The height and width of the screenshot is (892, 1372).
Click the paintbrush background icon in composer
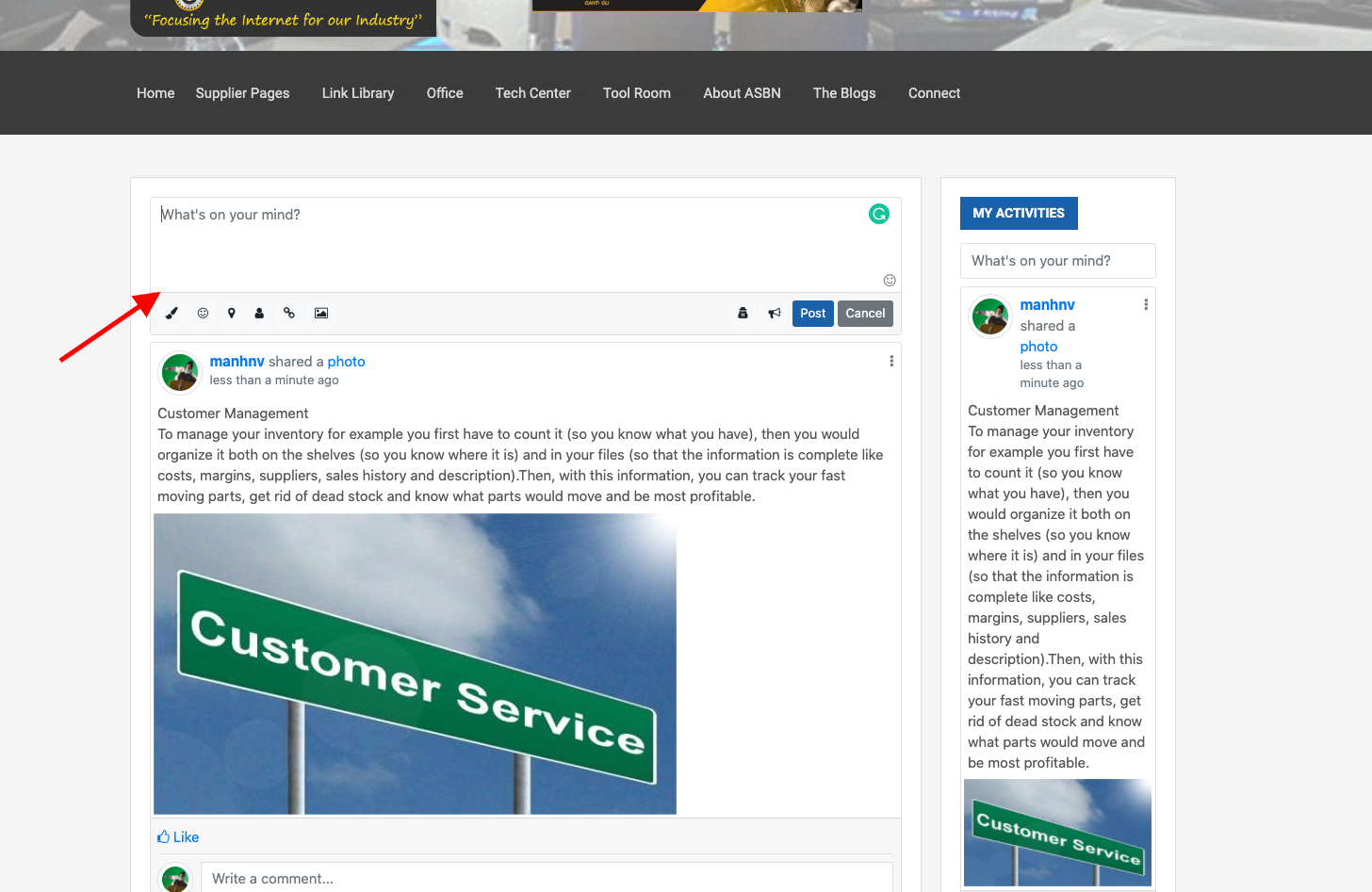[x=171, y=314]
